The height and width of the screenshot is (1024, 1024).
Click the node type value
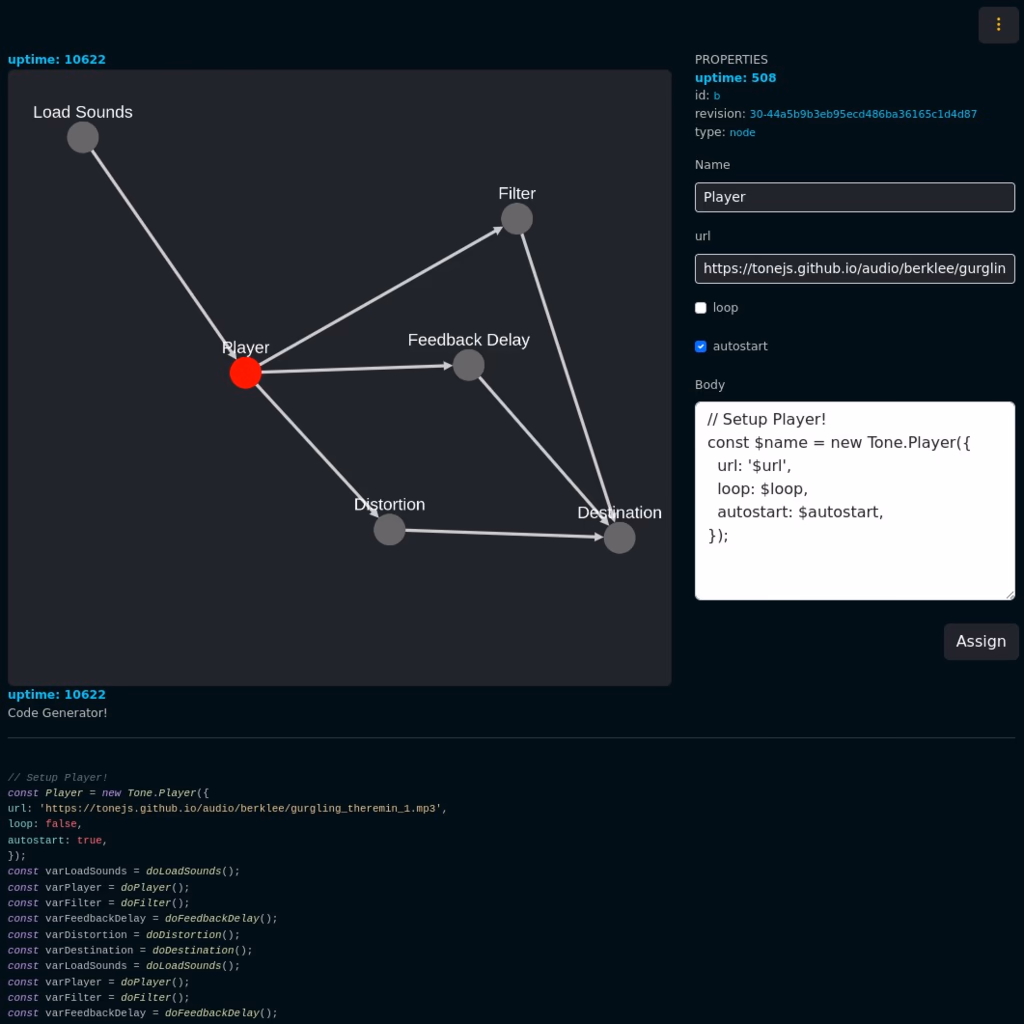tap(742, 132)
